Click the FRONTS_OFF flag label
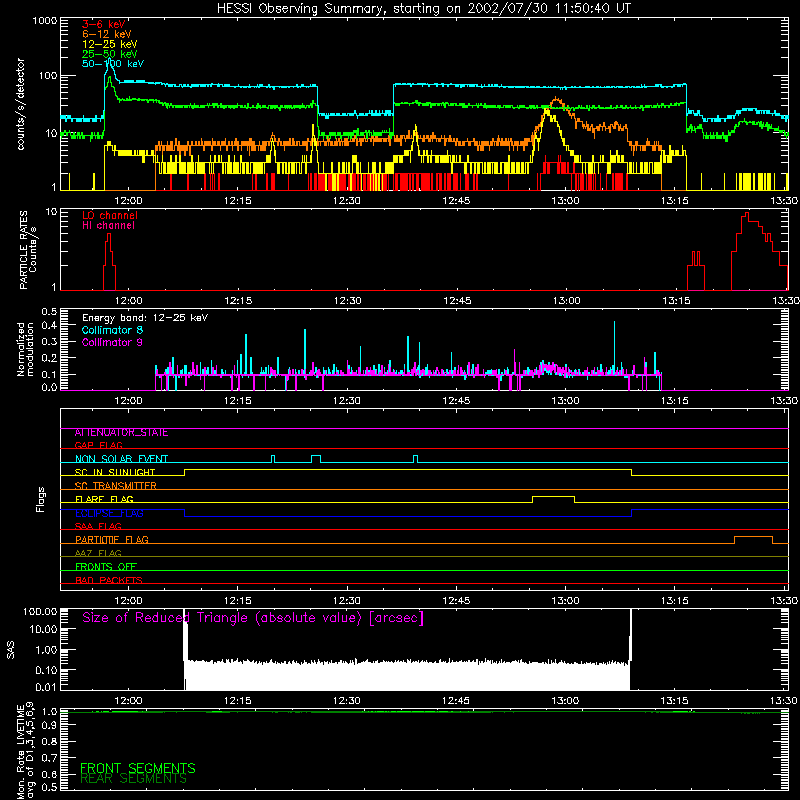The image size is (800, 800). 106,567
